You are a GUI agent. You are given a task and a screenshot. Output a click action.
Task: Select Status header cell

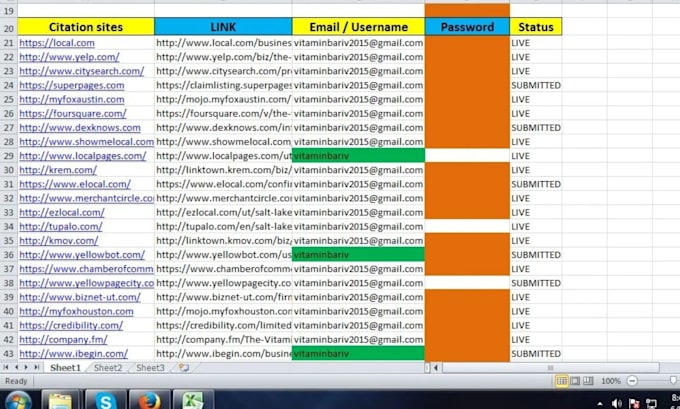coord(536,27)
